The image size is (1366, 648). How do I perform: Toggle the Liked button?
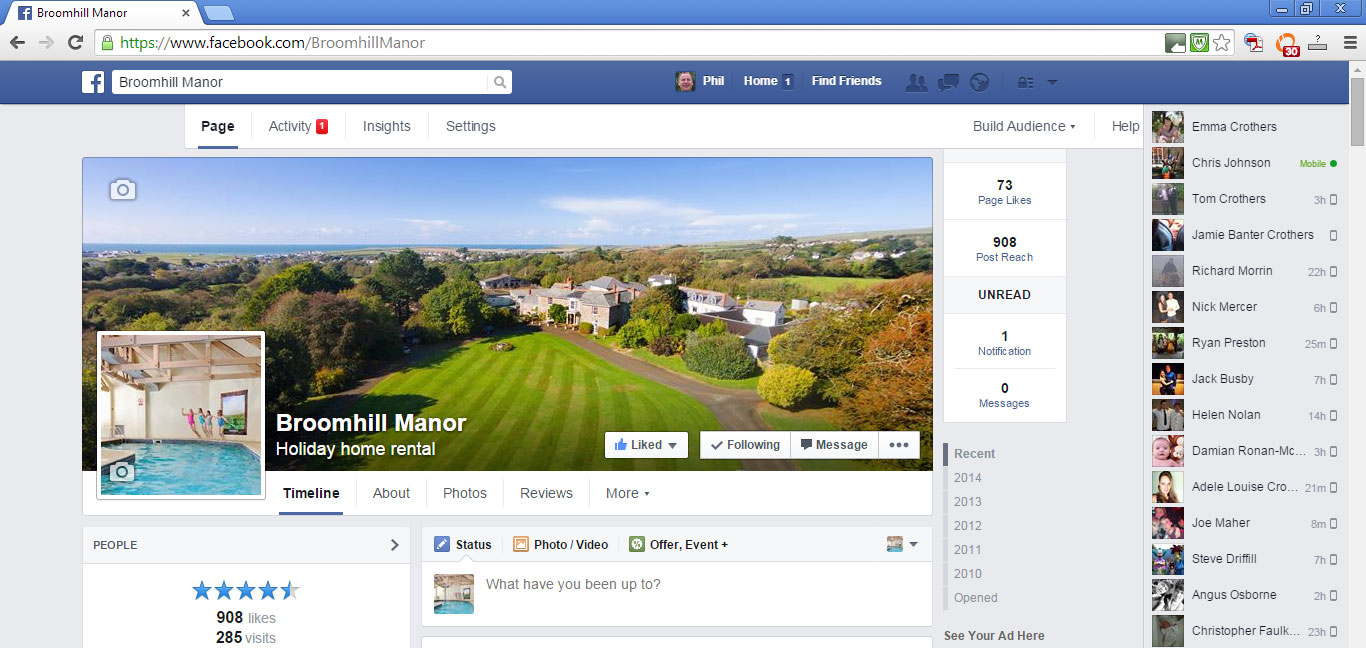click(646, 445)
